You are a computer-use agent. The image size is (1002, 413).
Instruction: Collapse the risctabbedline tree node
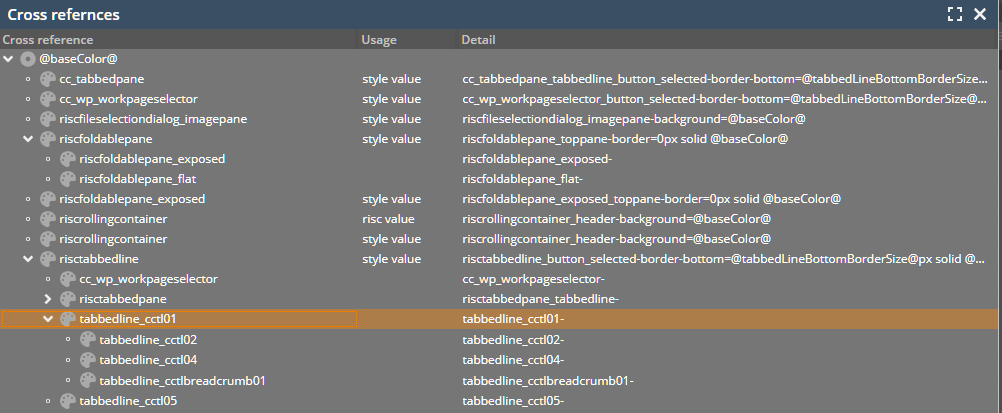pos(29,259)
